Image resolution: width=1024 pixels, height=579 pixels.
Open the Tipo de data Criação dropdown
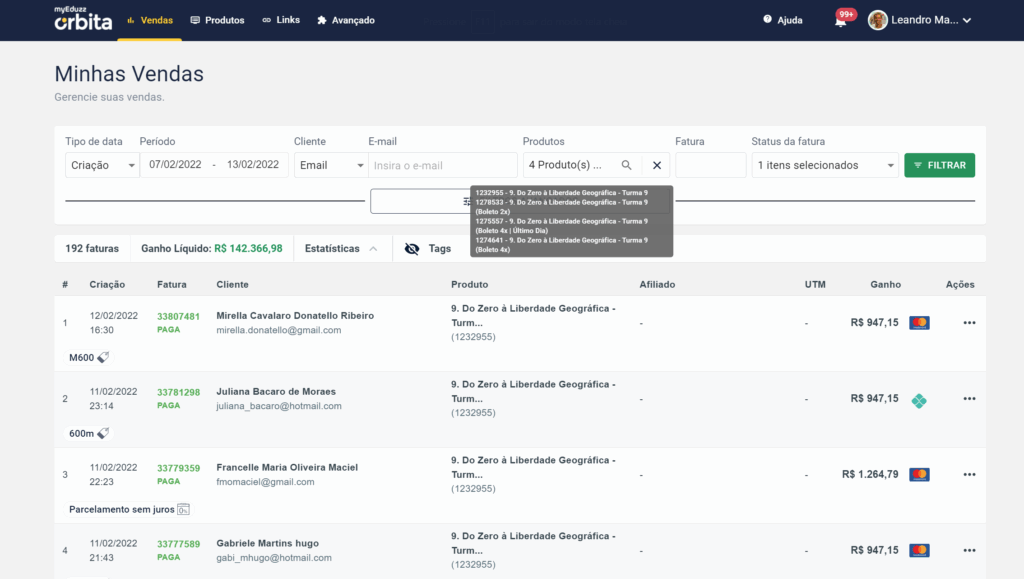102,165
